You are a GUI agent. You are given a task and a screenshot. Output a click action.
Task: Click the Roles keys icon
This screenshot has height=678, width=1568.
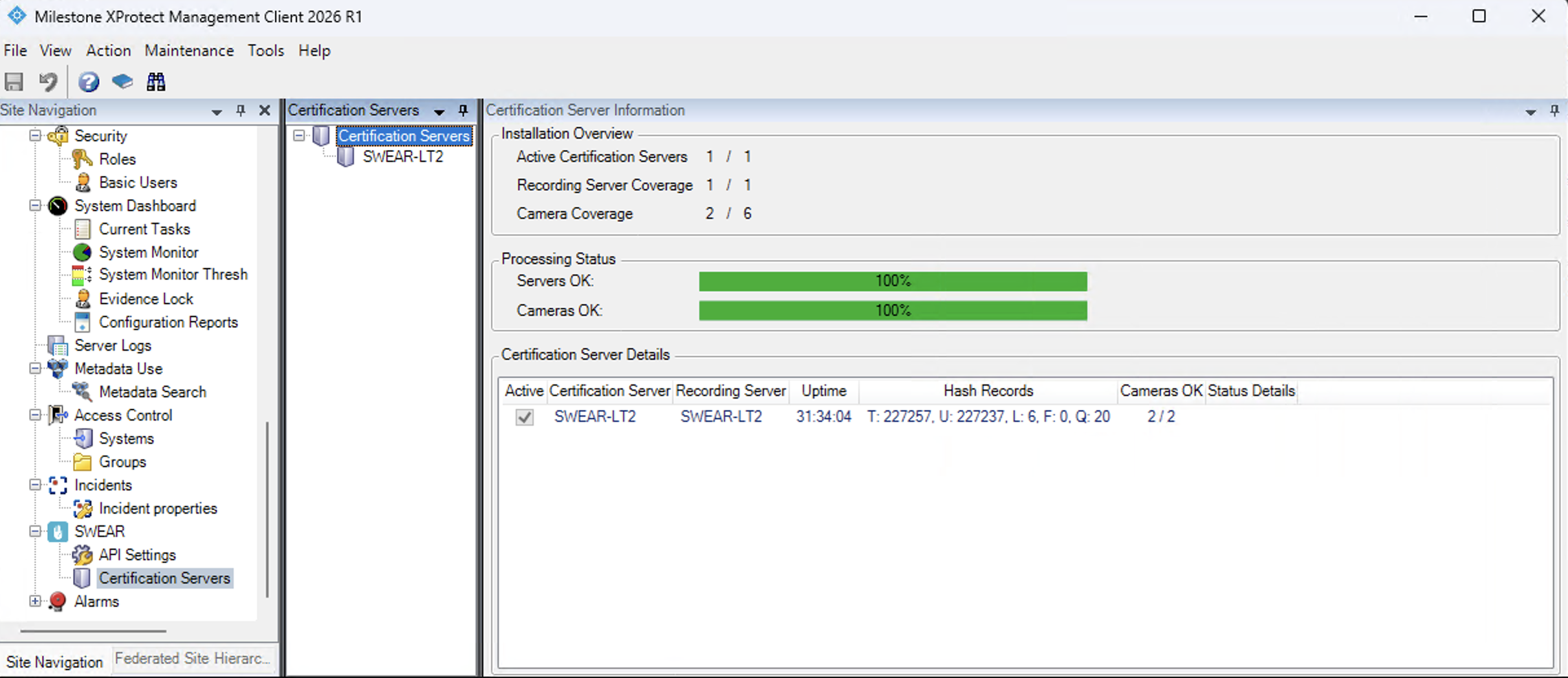[82, 159]
